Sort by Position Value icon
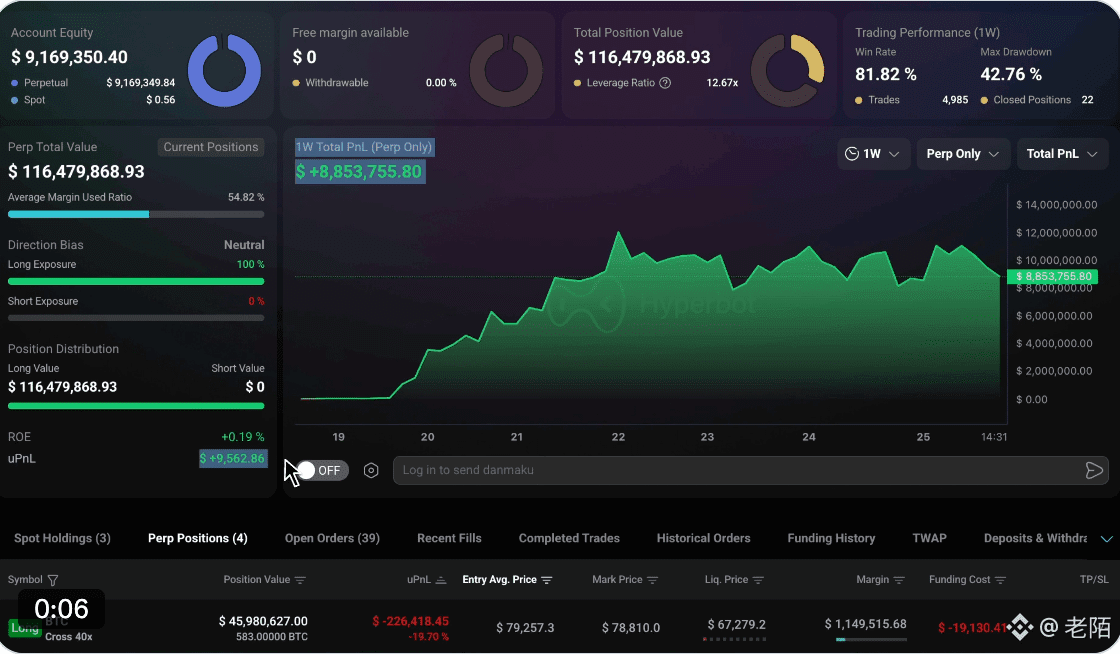Screen dimensions: 1120x654 click(x=300, y=580)
